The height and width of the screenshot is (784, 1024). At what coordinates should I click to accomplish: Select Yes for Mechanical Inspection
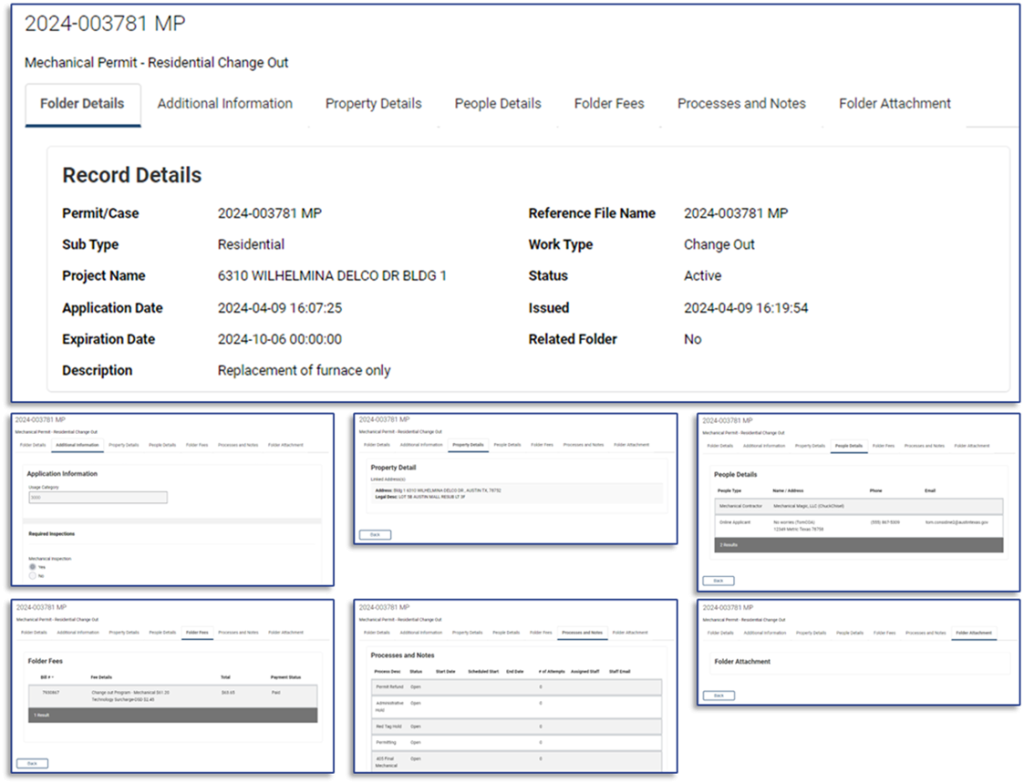(32, 567)
